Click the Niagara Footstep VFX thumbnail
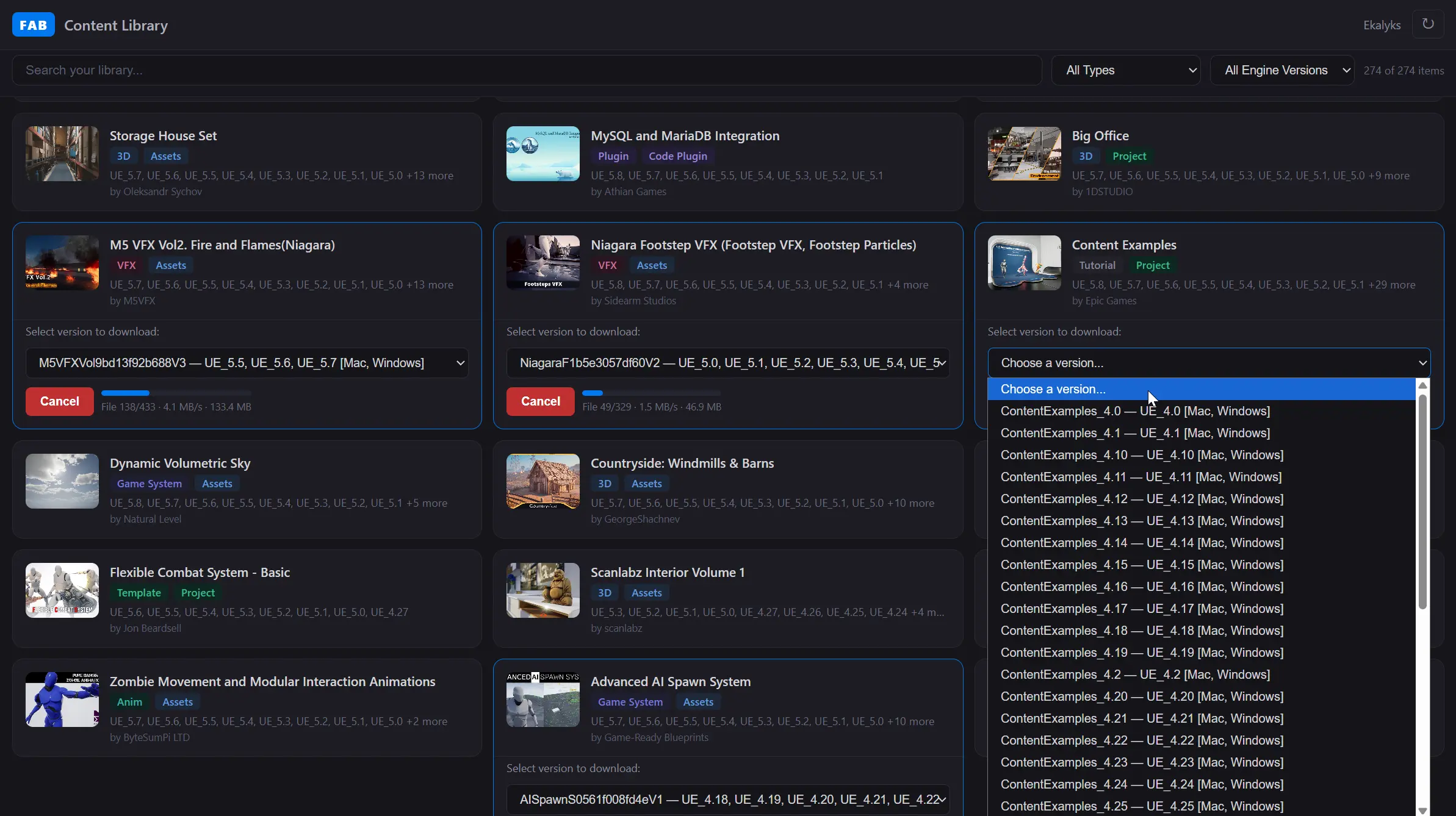 click(x=543, y=263)
